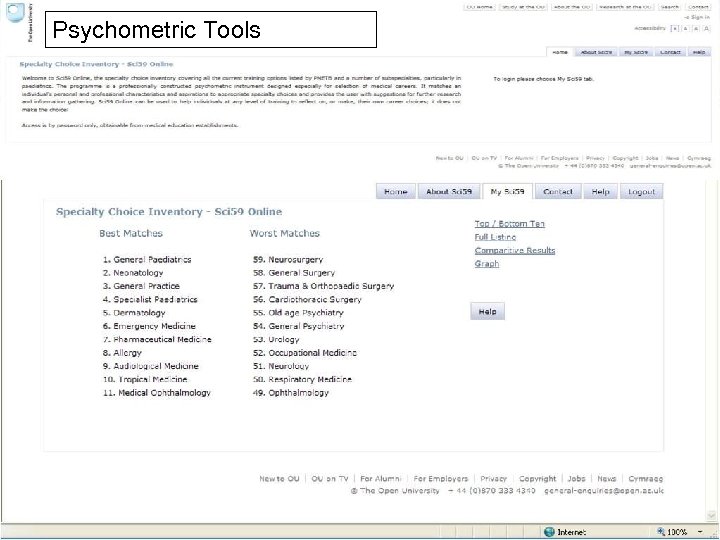The image size is (720, 540).
Task: Click the Search button in top navigation
Action: pos(669,7)
